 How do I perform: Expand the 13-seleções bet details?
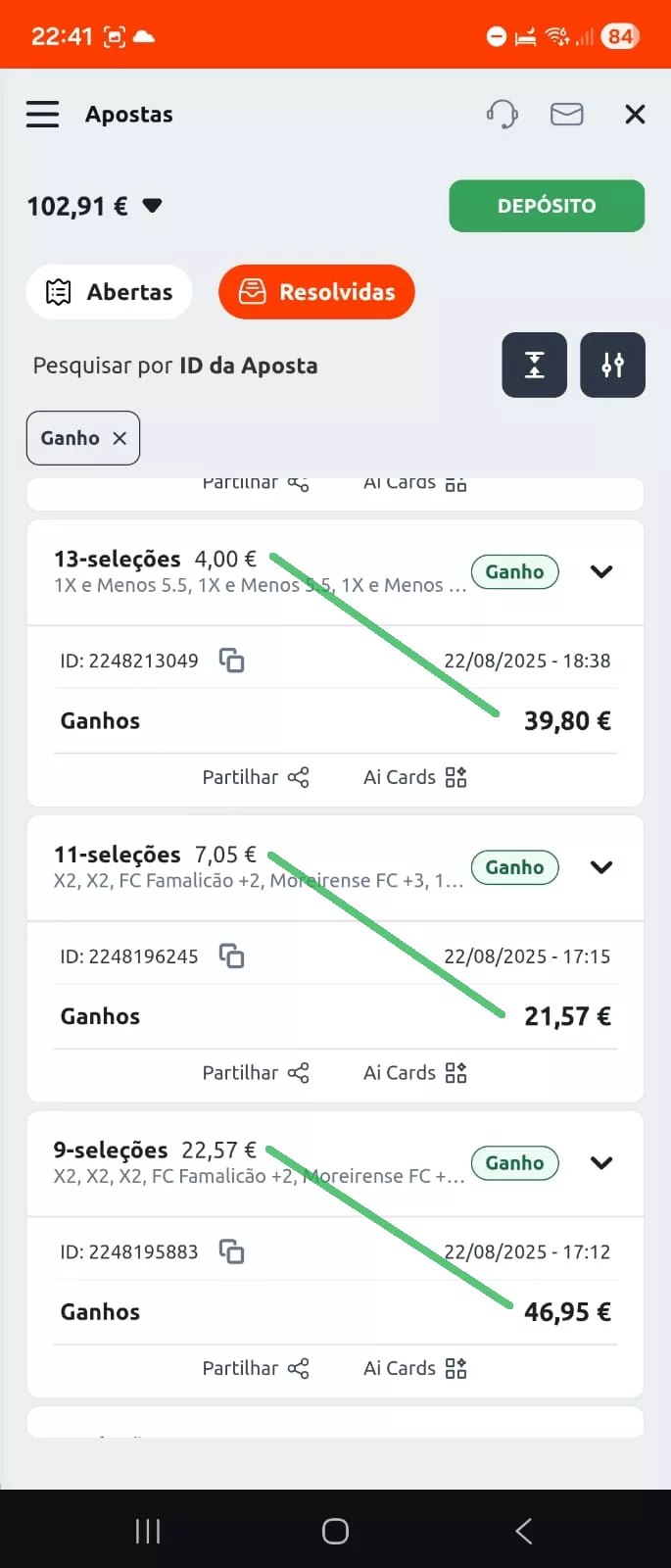click(x=601, y=571)
